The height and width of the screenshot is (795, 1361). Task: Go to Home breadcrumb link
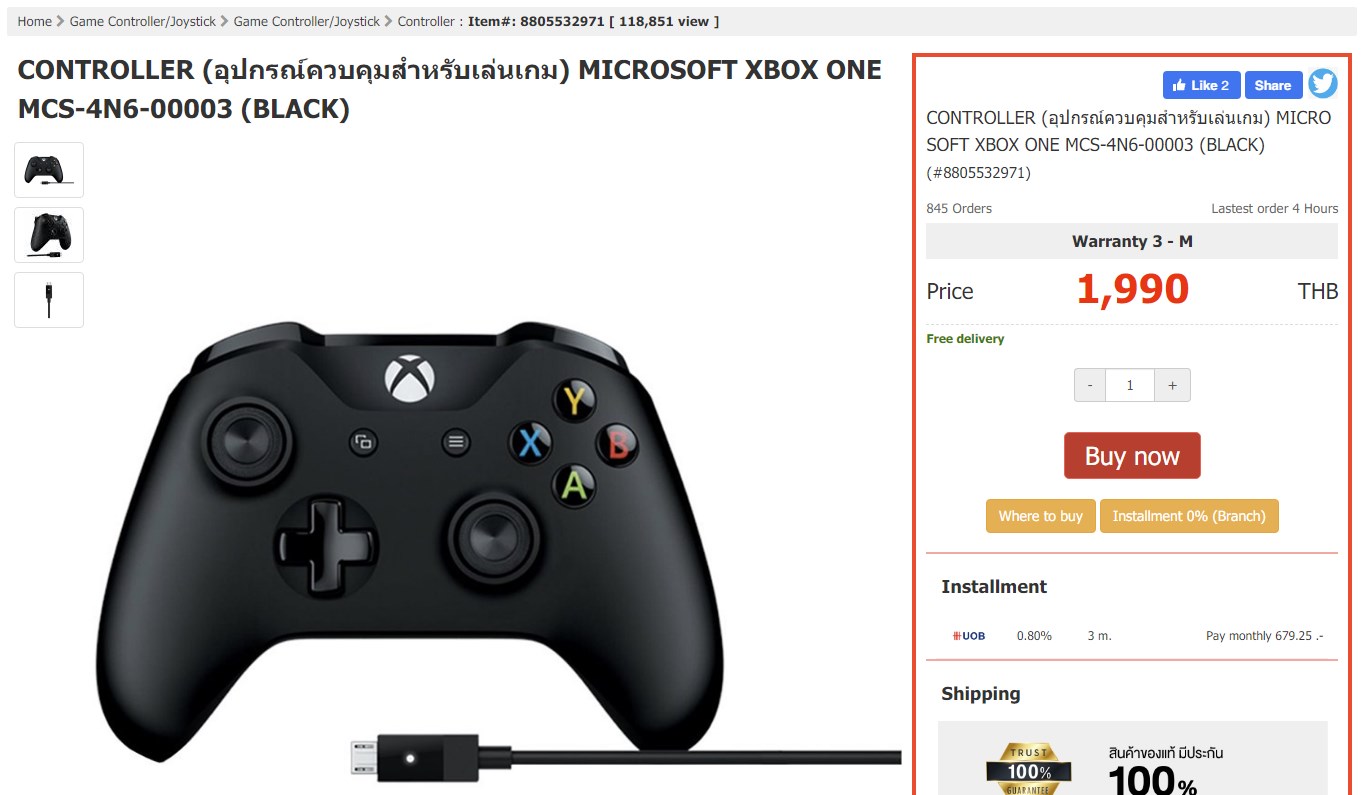(34, 21)
